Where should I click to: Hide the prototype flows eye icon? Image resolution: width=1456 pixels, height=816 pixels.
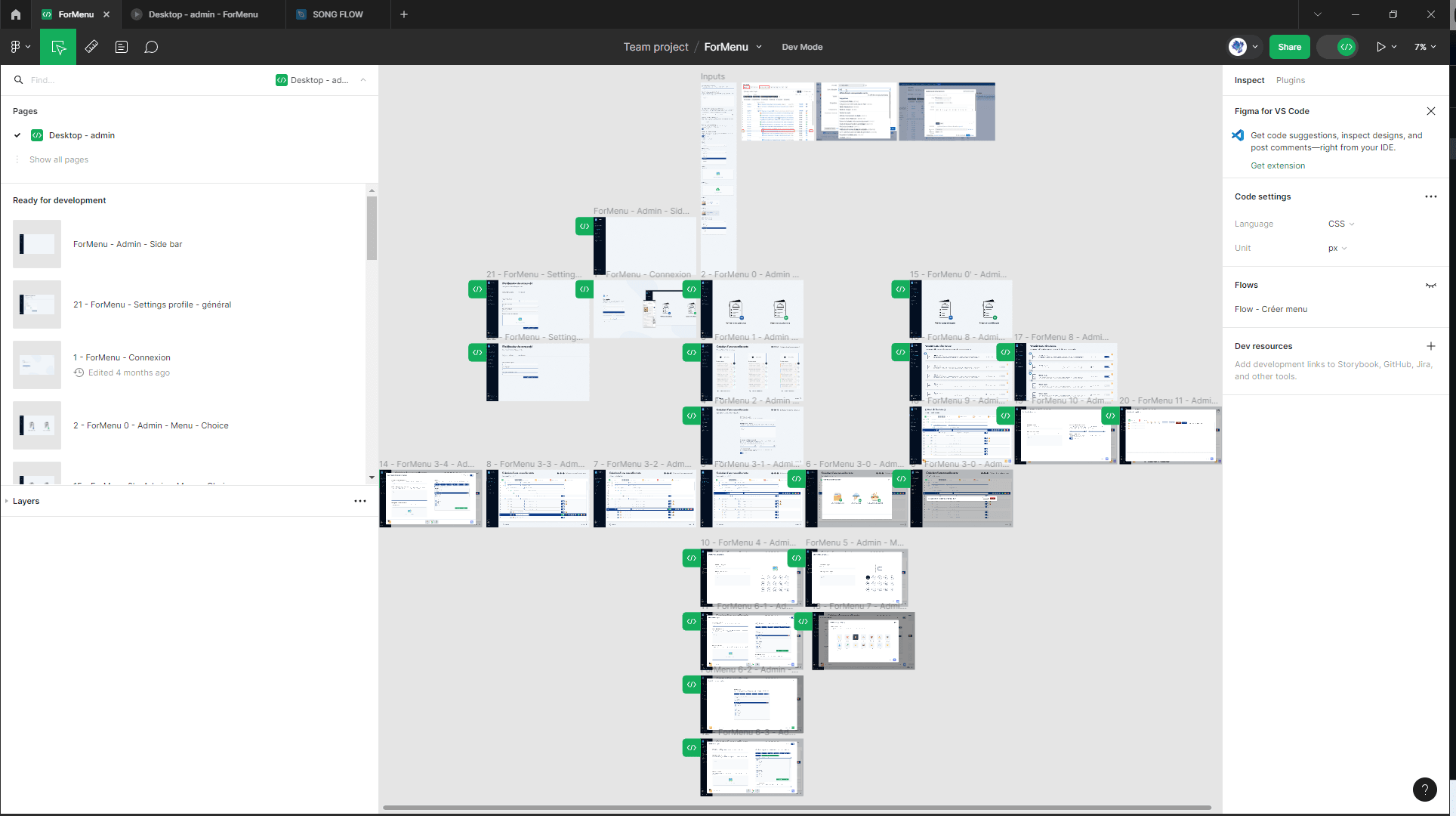coord(1430,285)
